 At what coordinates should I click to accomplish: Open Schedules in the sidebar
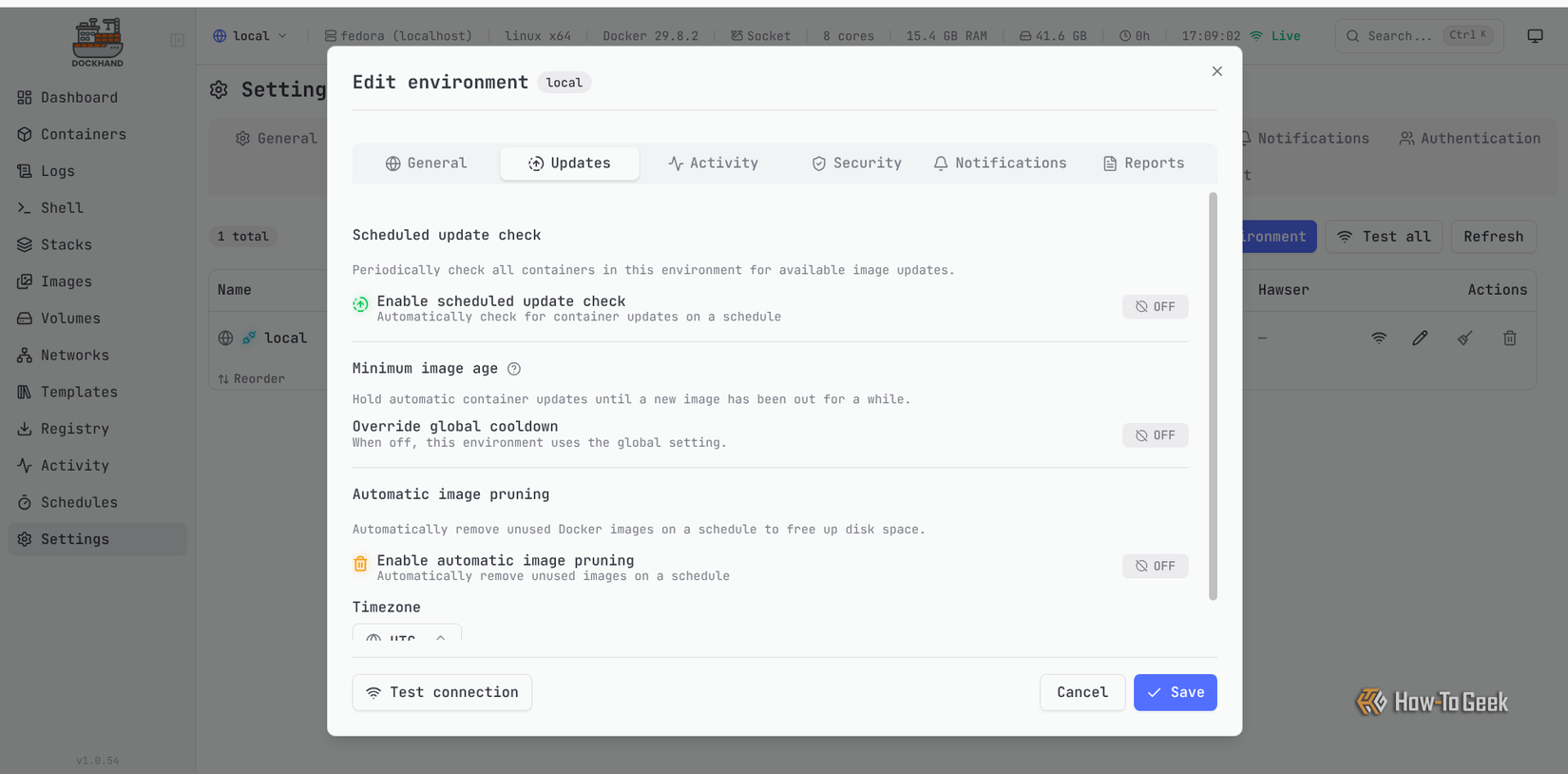98,502
